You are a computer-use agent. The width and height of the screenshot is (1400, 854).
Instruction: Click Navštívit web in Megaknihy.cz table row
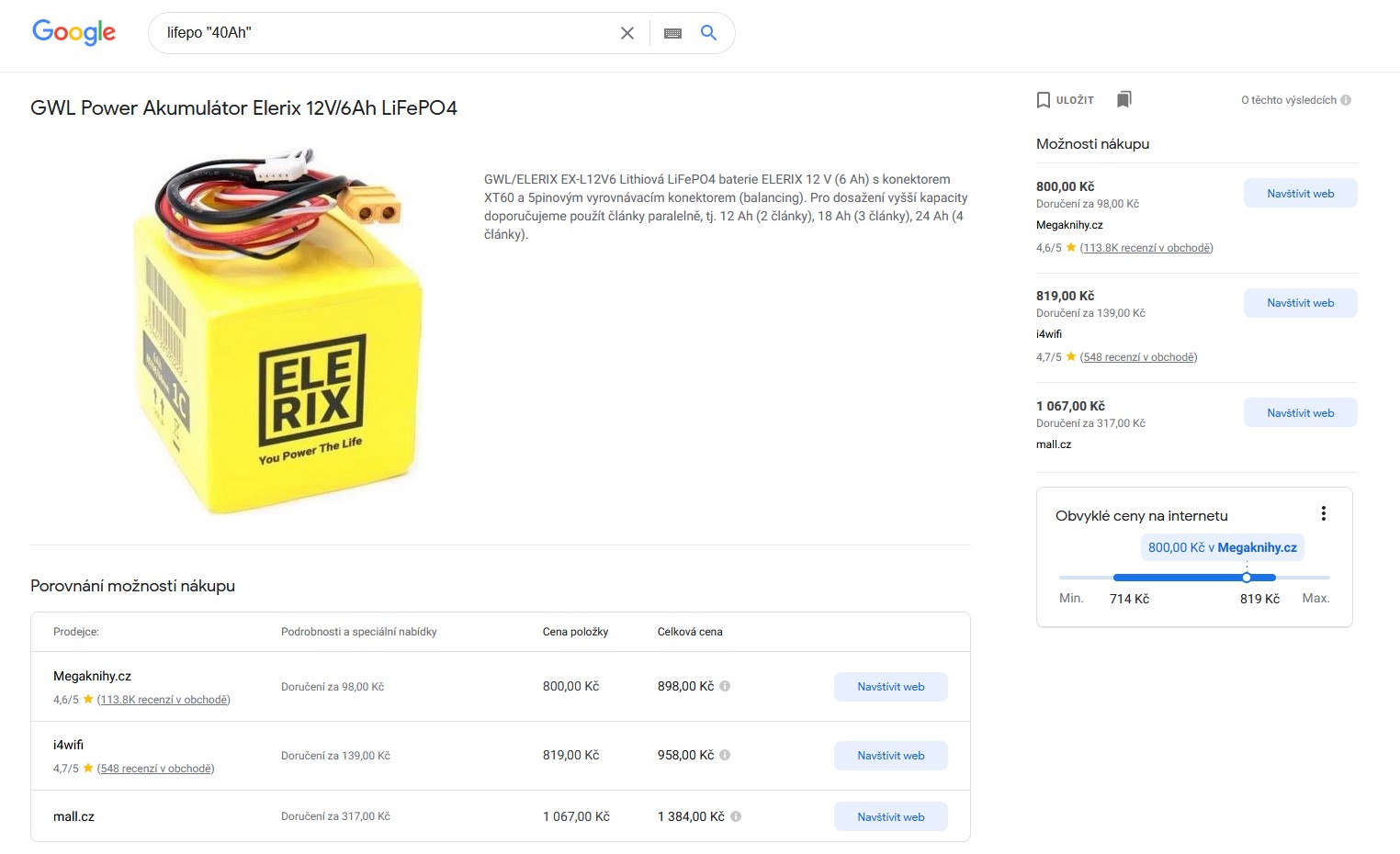click(x=890, y=687)
